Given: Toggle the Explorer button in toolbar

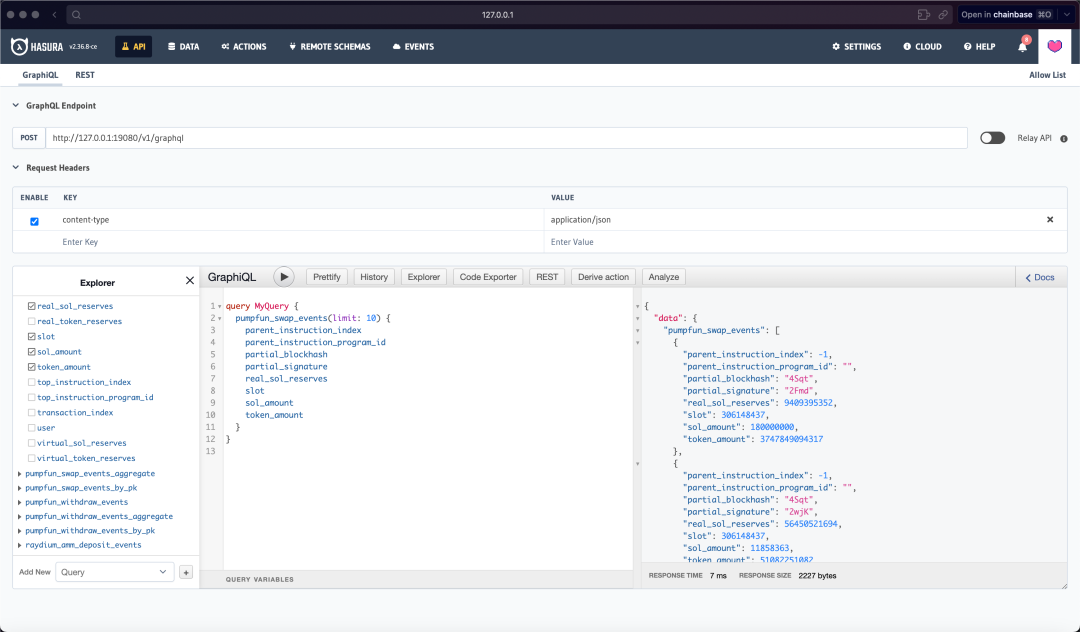Looking at the screenshot, I should coord(424,277).
